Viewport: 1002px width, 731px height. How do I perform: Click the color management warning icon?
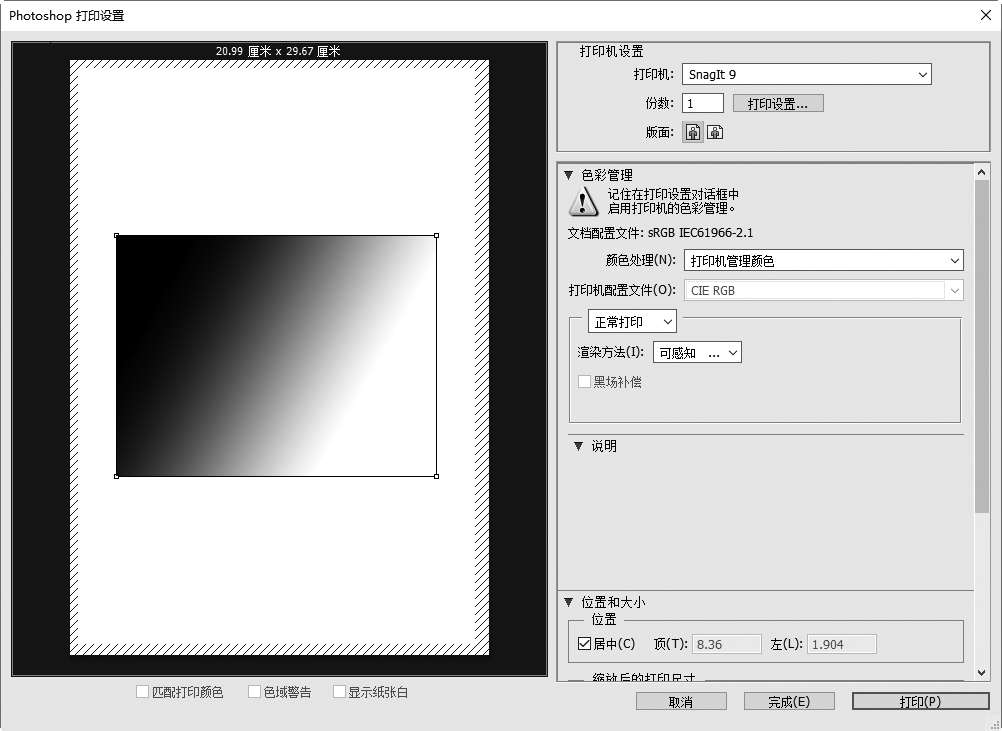(x=583, y=202)
